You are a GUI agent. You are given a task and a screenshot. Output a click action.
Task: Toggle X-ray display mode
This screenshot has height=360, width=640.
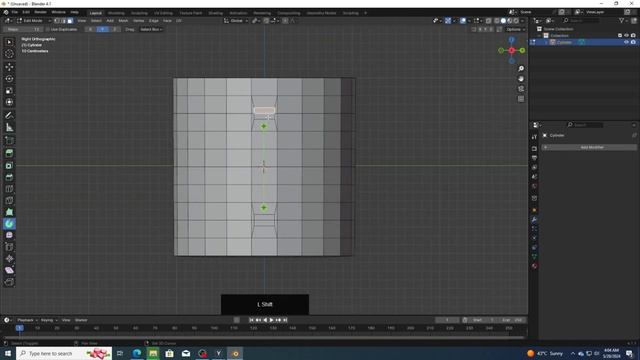[488, 20]
